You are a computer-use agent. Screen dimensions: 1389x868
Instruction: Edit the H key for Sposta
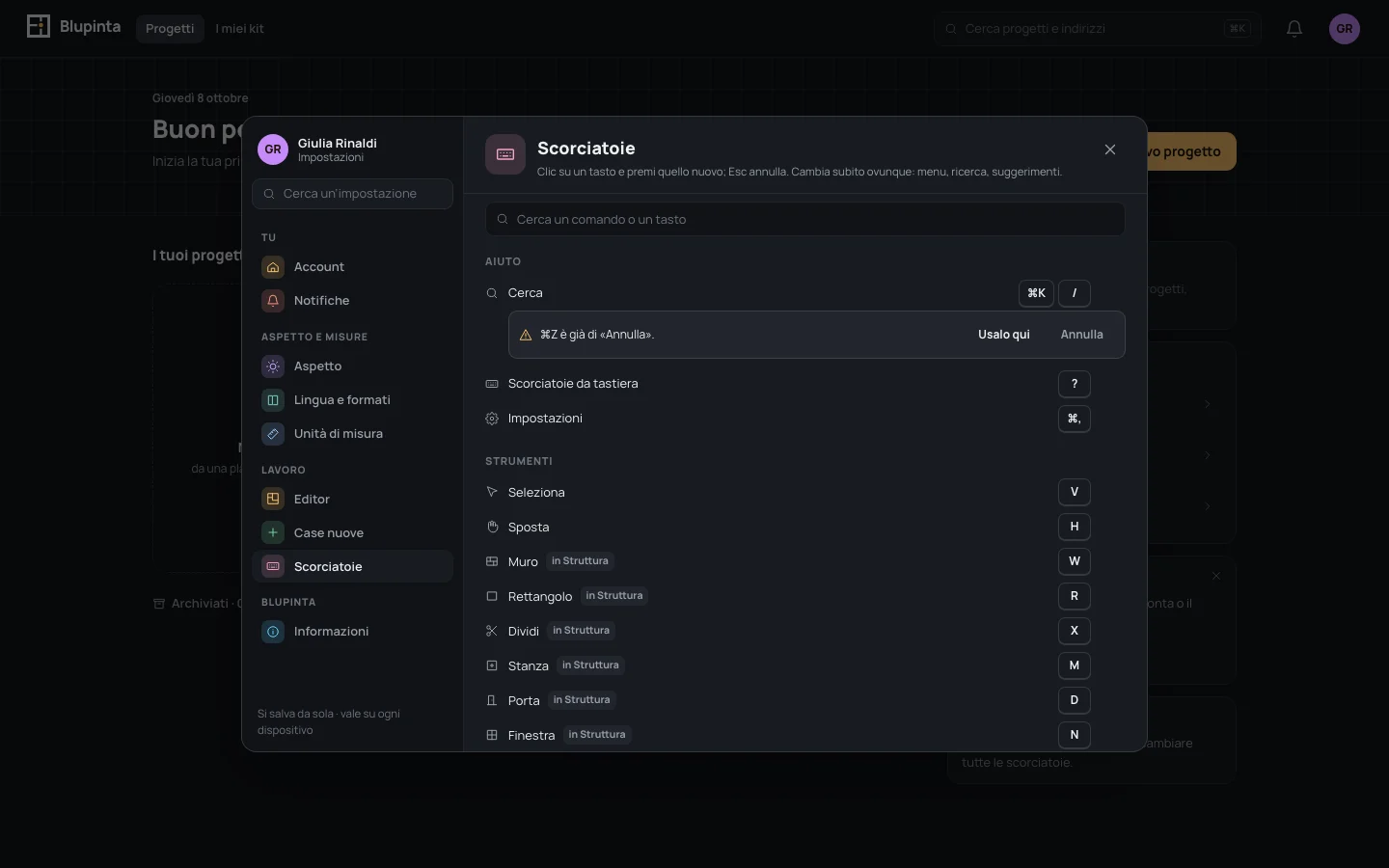coord(1075,527)
